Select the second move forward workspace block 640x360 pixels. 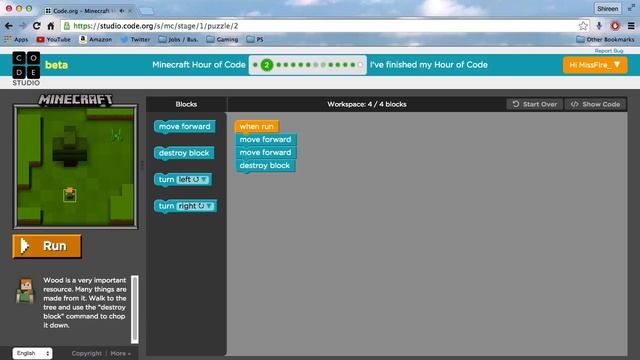coord(265,153)
